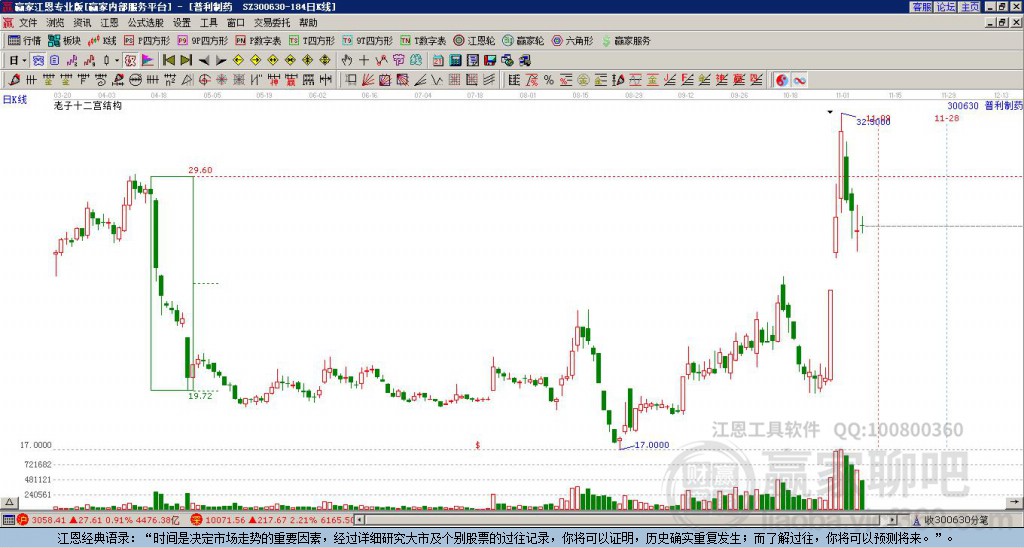Viewport: 1024px width, 548px height.
Task: Click the 32.5000 high price marker
Action: [x=873, y=121]
